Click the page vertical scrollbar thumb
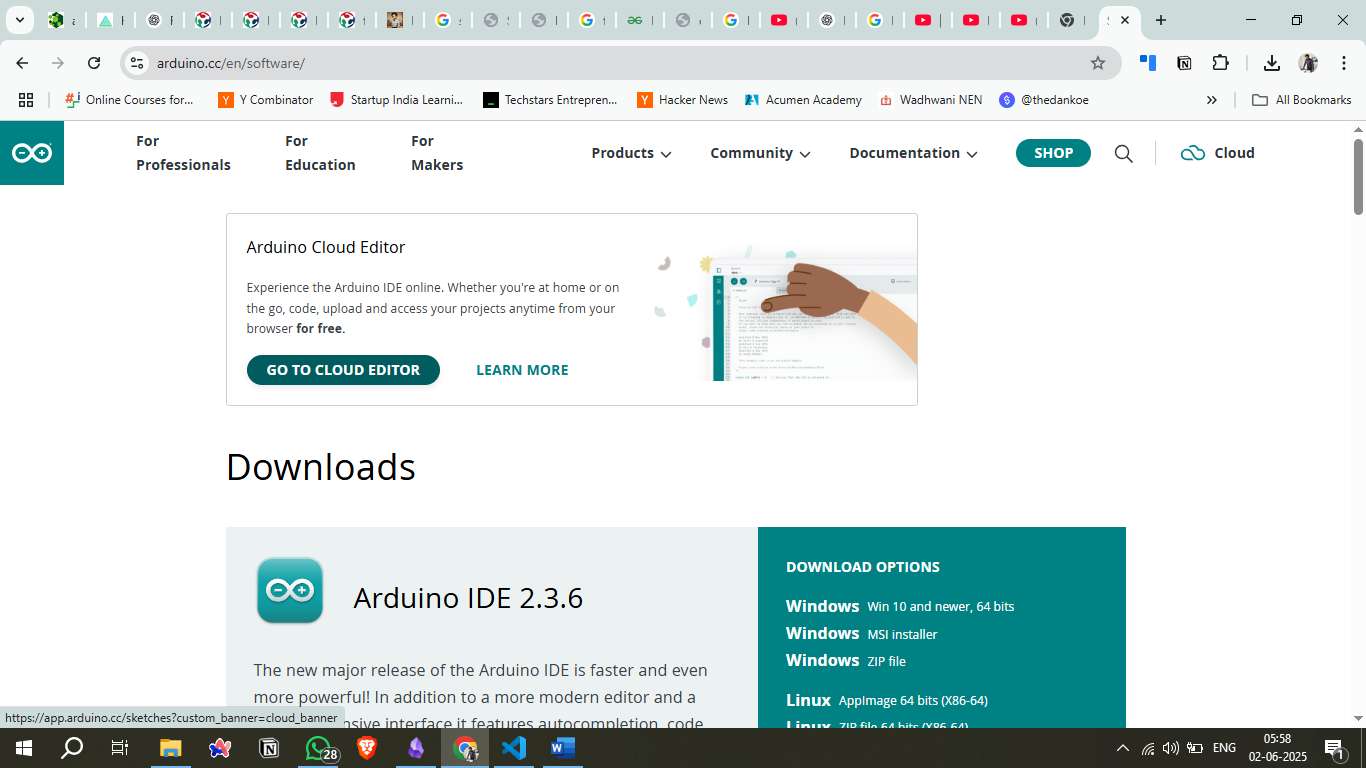 [x=1358, y=176]
